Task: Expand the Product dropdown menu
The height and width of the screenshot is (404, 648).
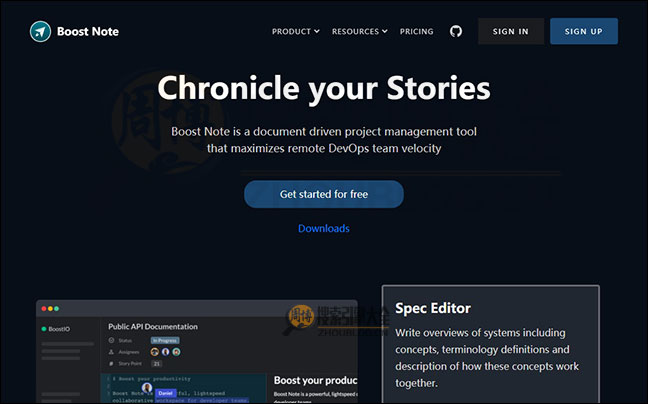Action: coord(295,31)
